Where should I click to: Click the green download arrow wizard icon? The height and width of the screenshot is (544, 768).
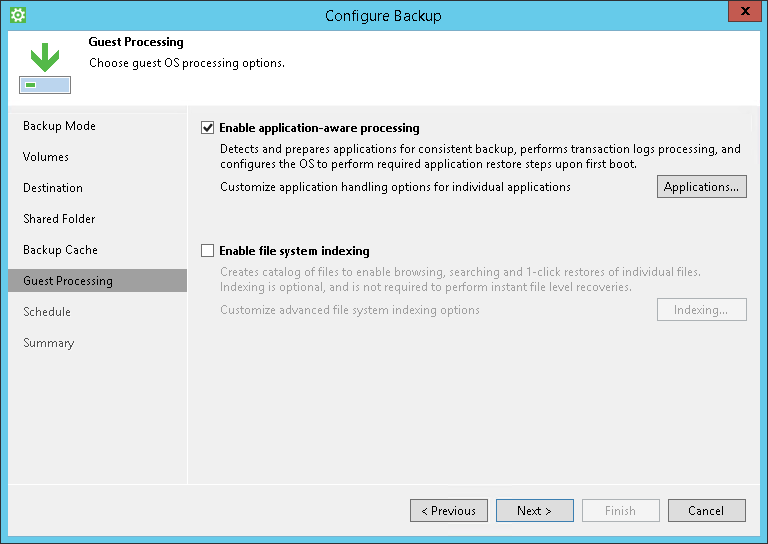coord(45,68)
